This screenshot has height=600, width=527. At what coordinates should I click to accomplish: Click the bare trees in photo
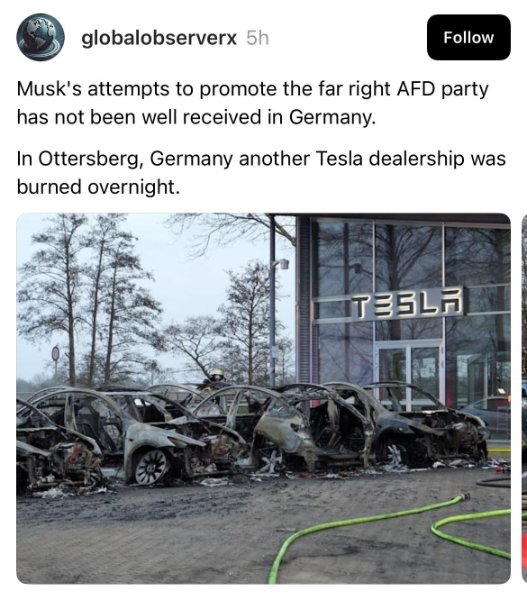click(x=88, y=298)
